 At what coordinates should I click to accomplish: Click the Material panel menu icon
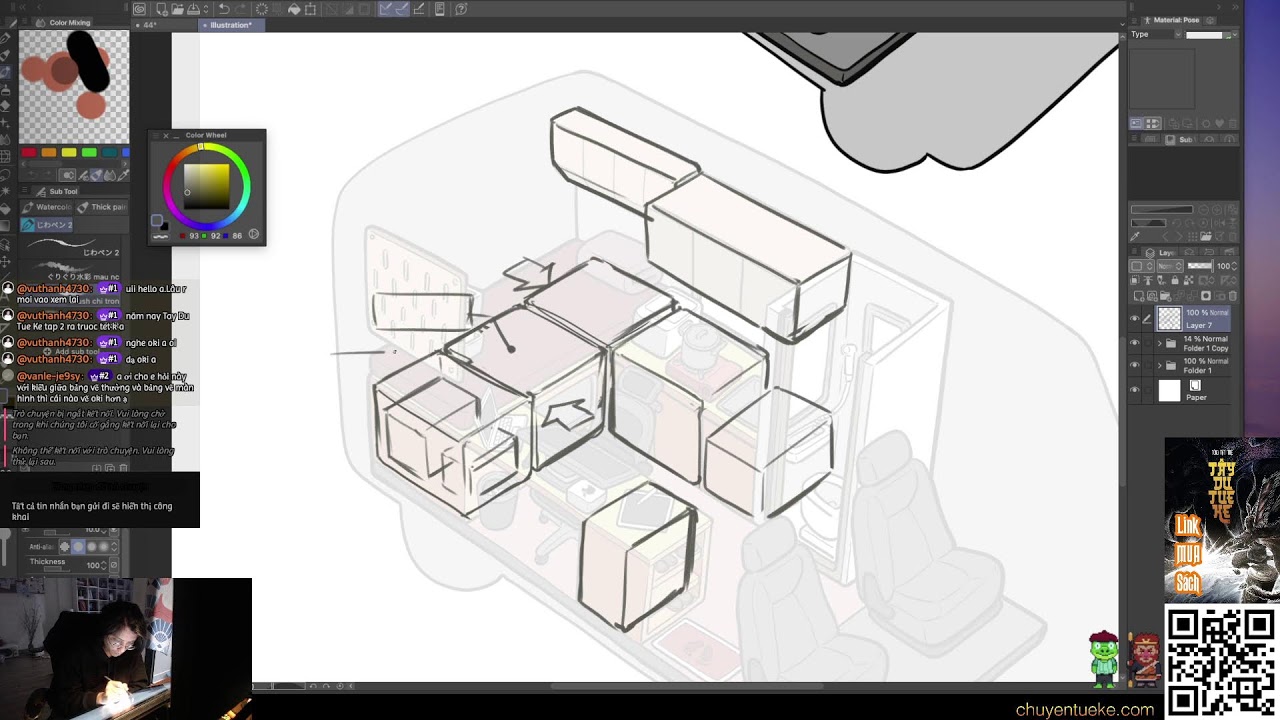pyautogui.click(x=1133, y=20)
